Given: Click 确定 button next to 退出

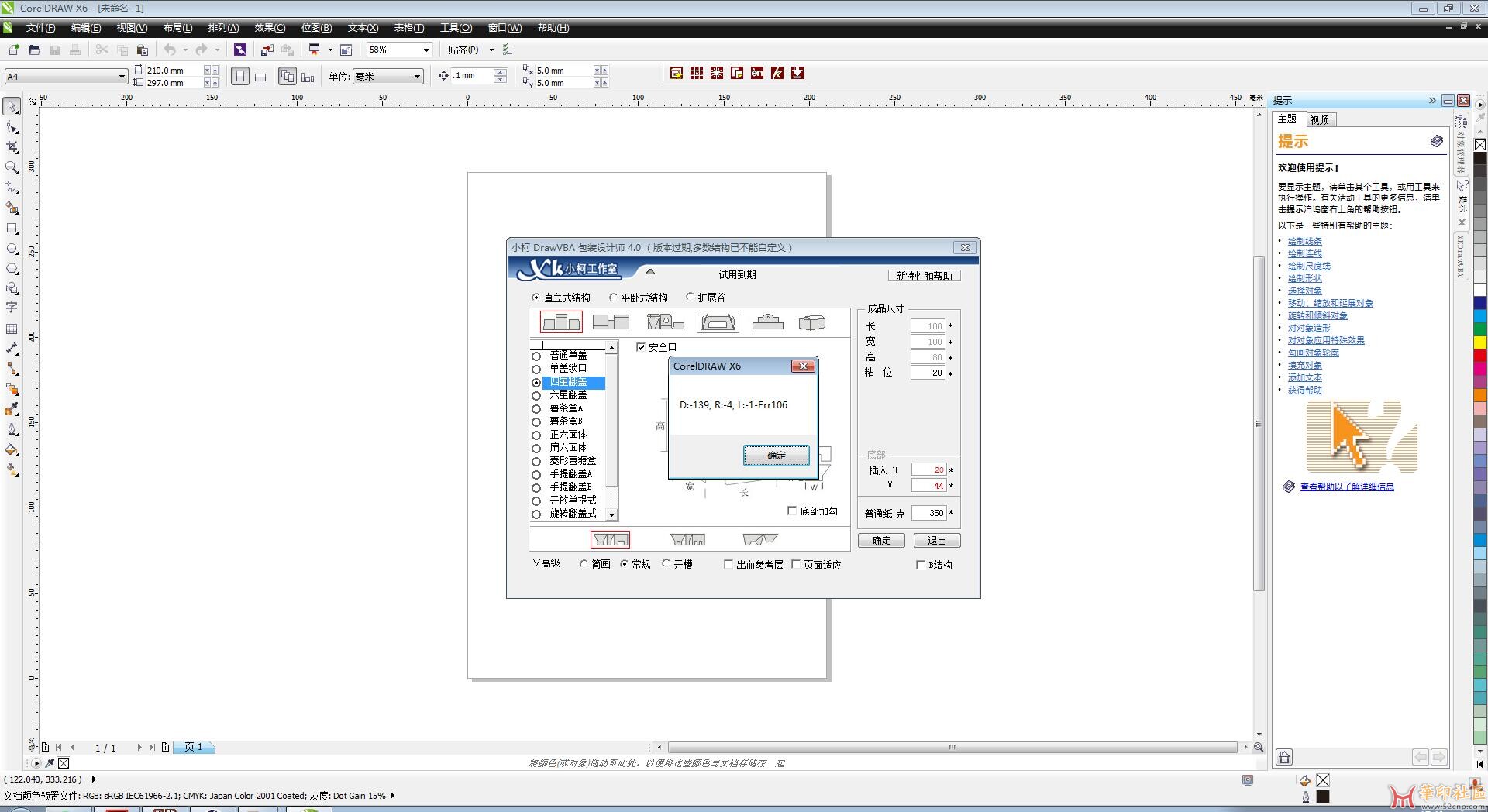Looking at the screenshot, I should coord(881,541).
